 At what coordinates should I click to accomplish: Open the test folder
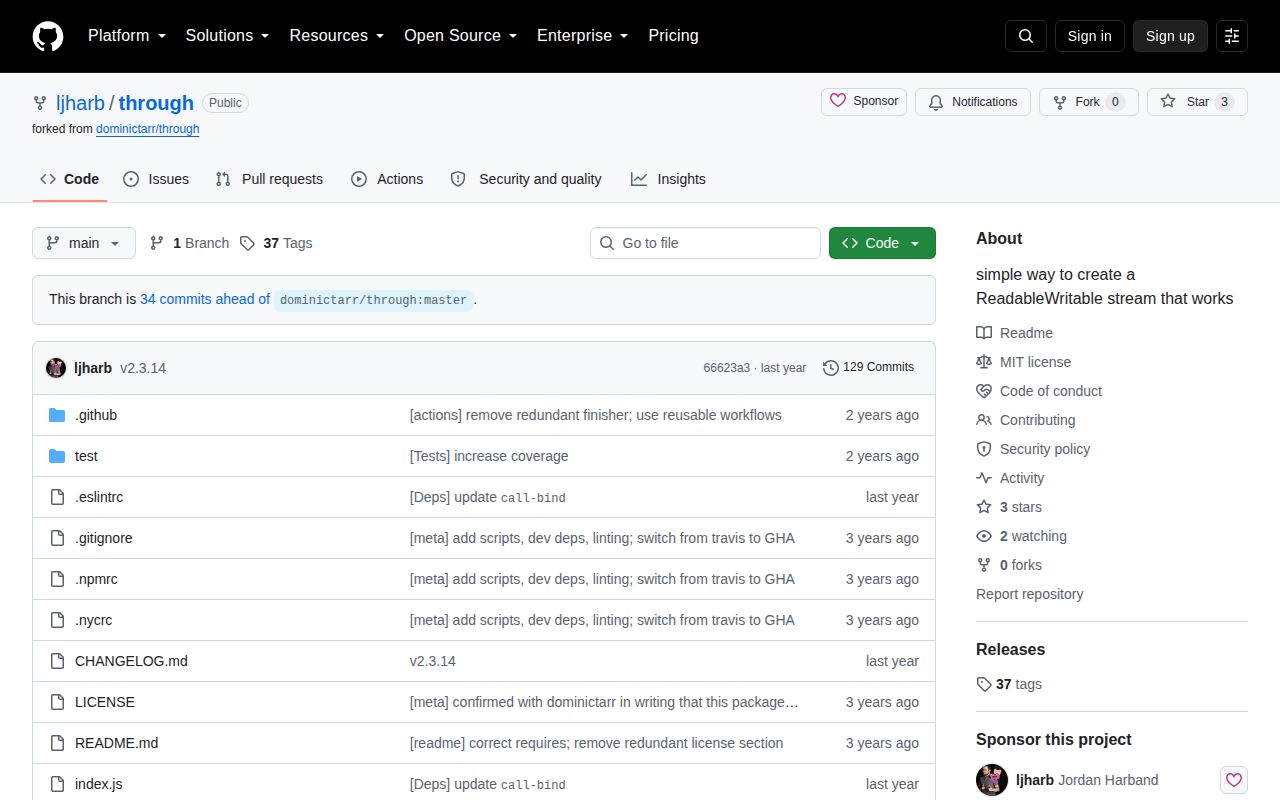(x=86, y=456)
